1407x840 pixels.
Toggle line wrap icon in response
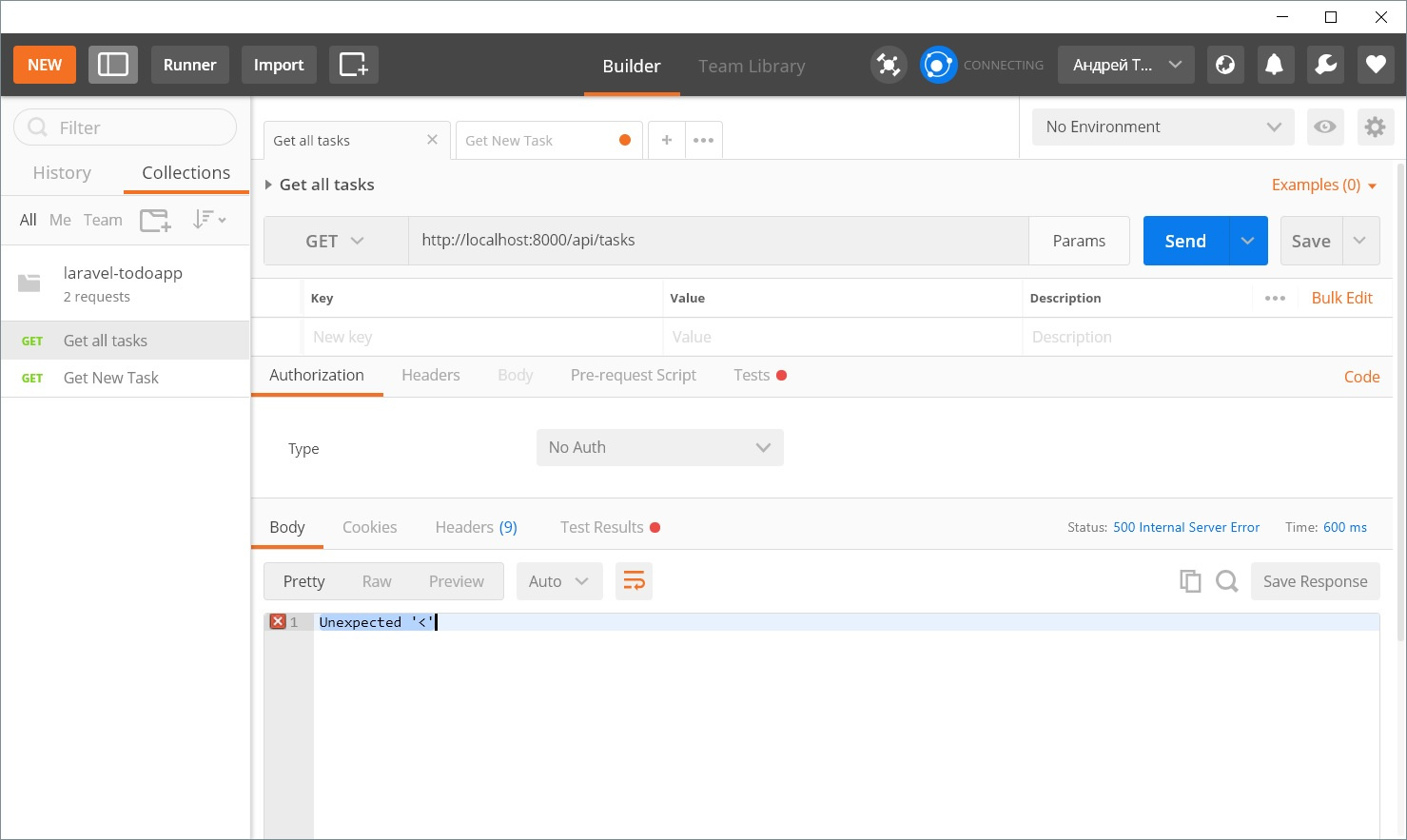pyautogui.click(x=635, y=581)
